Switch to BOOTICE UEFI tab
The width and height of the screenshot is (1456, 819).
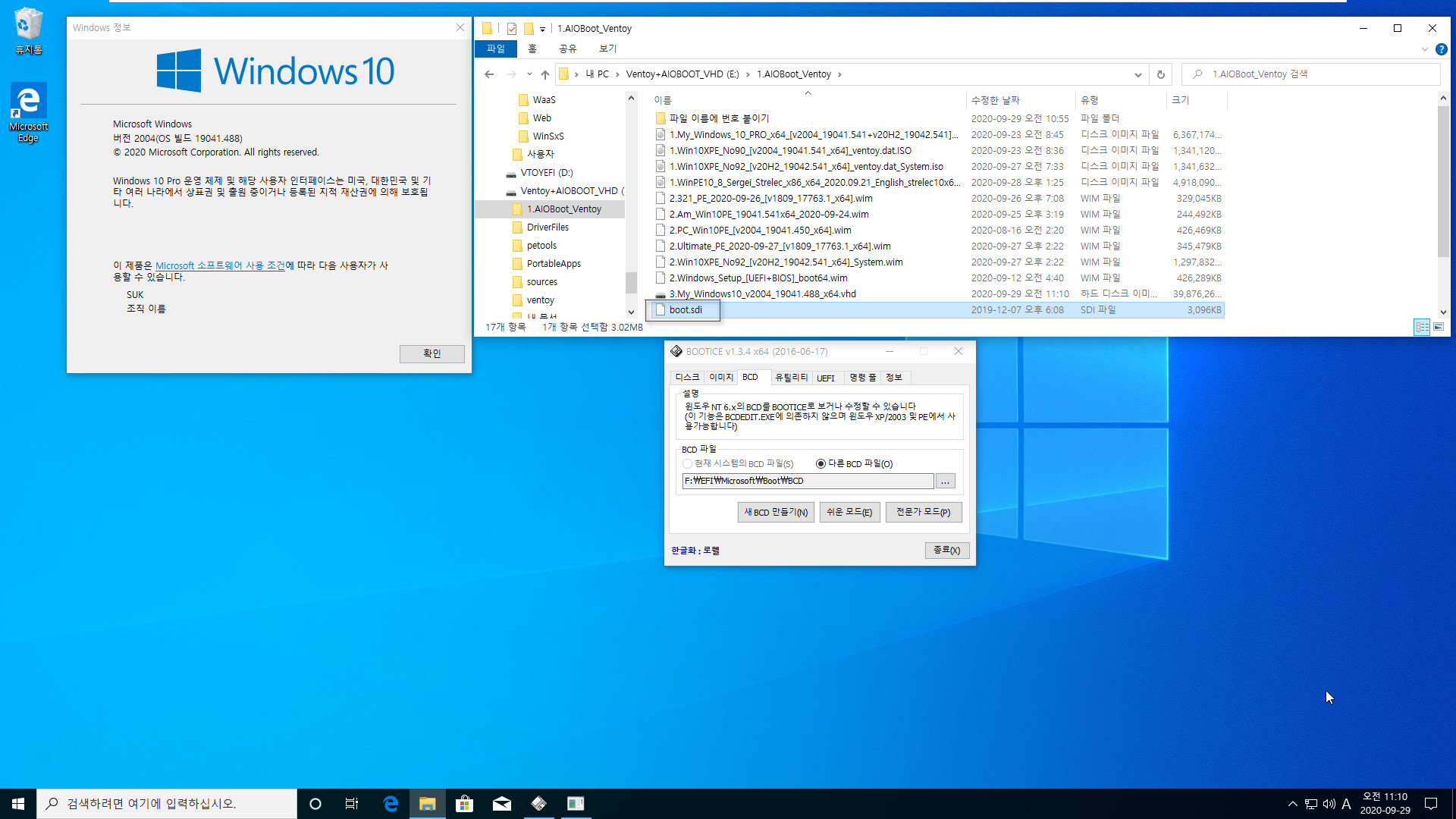pos(826,378)
